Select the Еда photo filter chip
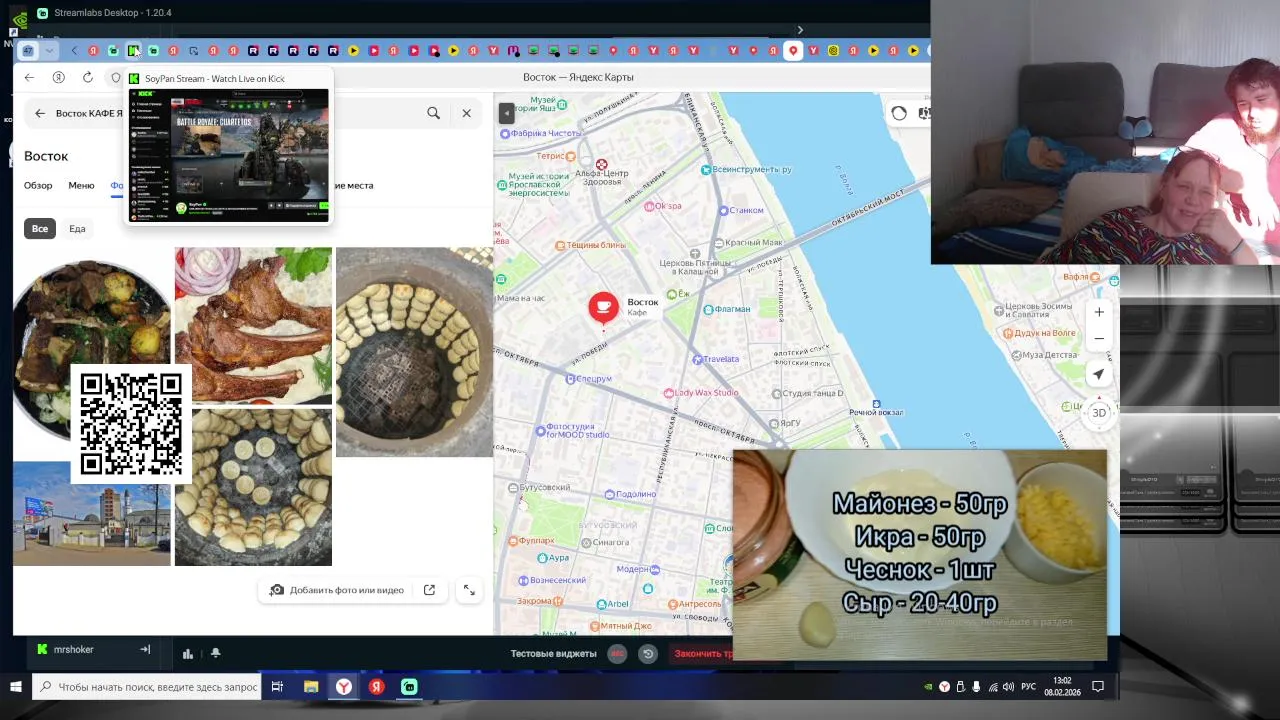This screenshot has height=720, width=1280. coord(77,229)
